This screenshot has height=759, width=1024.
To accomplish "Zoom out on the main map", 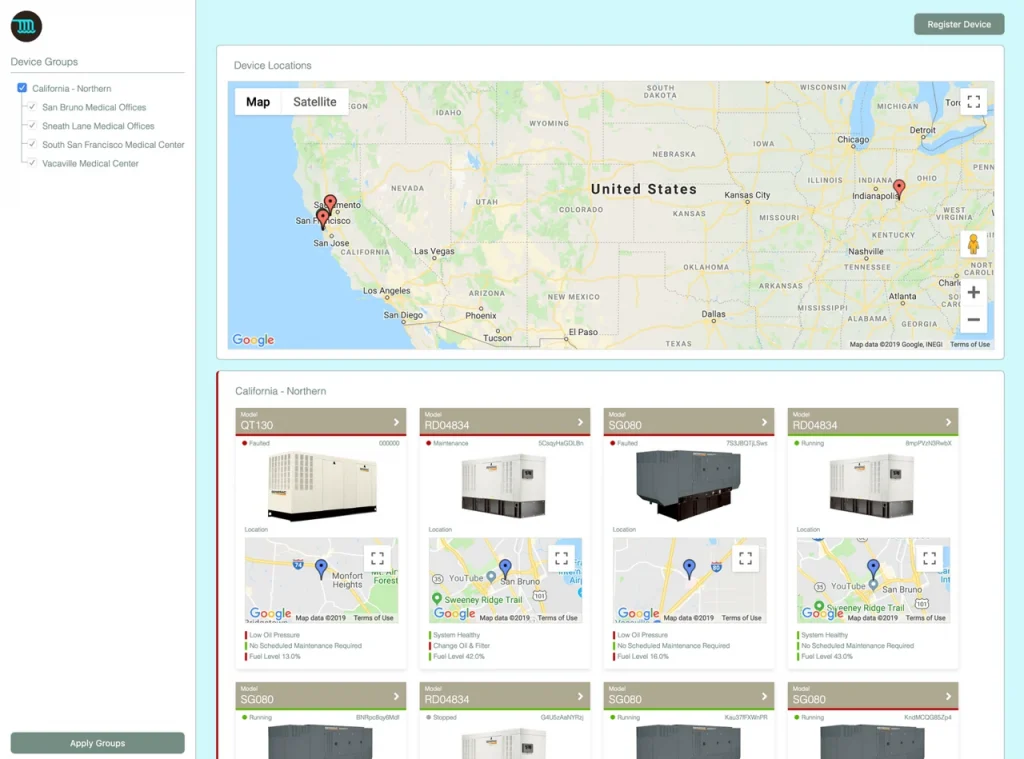I will (973, 320).
